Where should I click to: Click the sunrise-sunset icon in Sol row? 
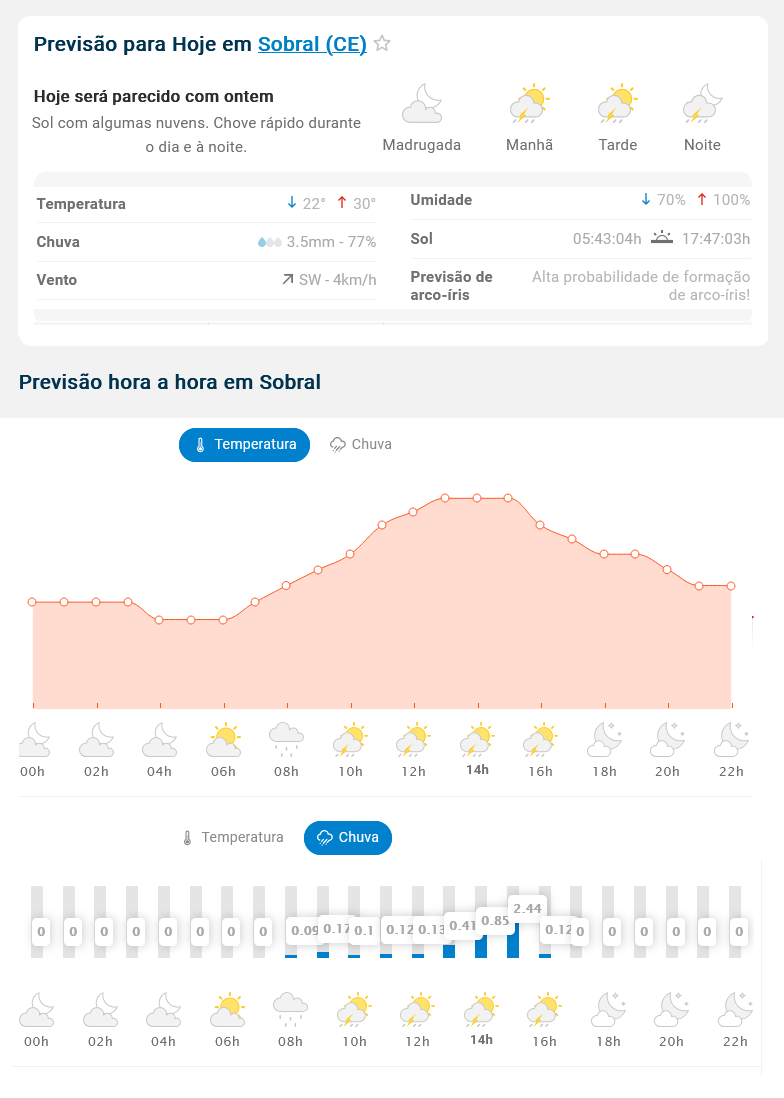(662, 238)
